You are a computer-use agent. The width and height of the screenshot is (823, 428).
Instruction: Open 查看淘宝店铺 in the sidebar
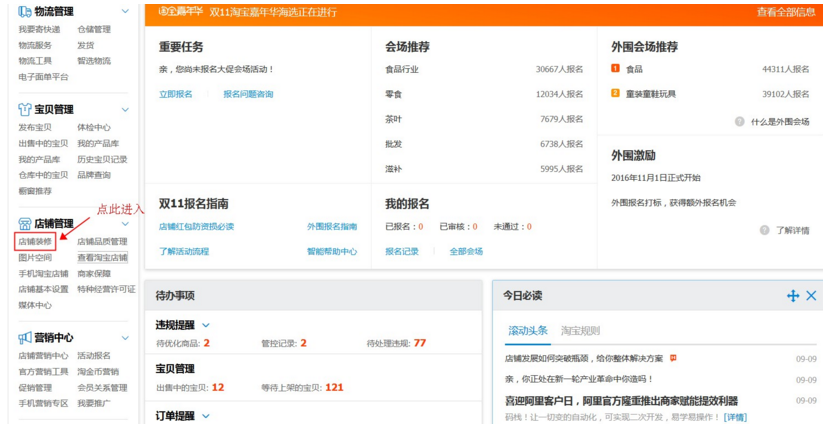[x=102, y=257]
